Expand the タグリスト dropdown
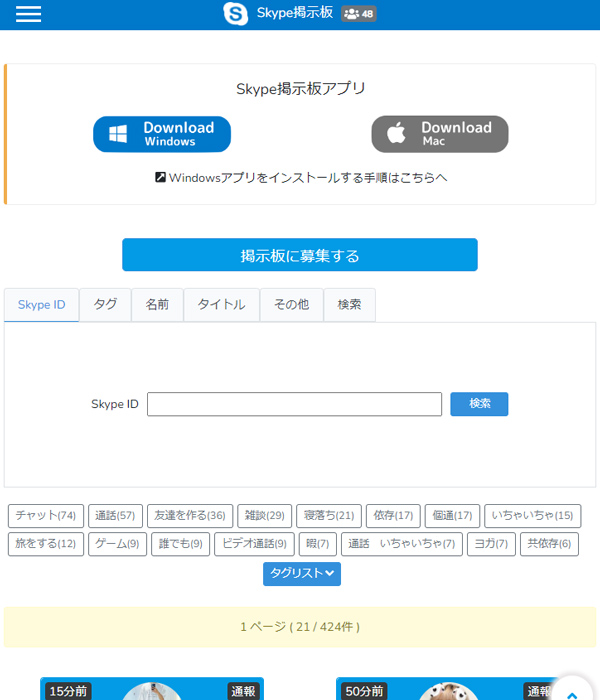This screenshot has width=600, height=700. point(302,574)
